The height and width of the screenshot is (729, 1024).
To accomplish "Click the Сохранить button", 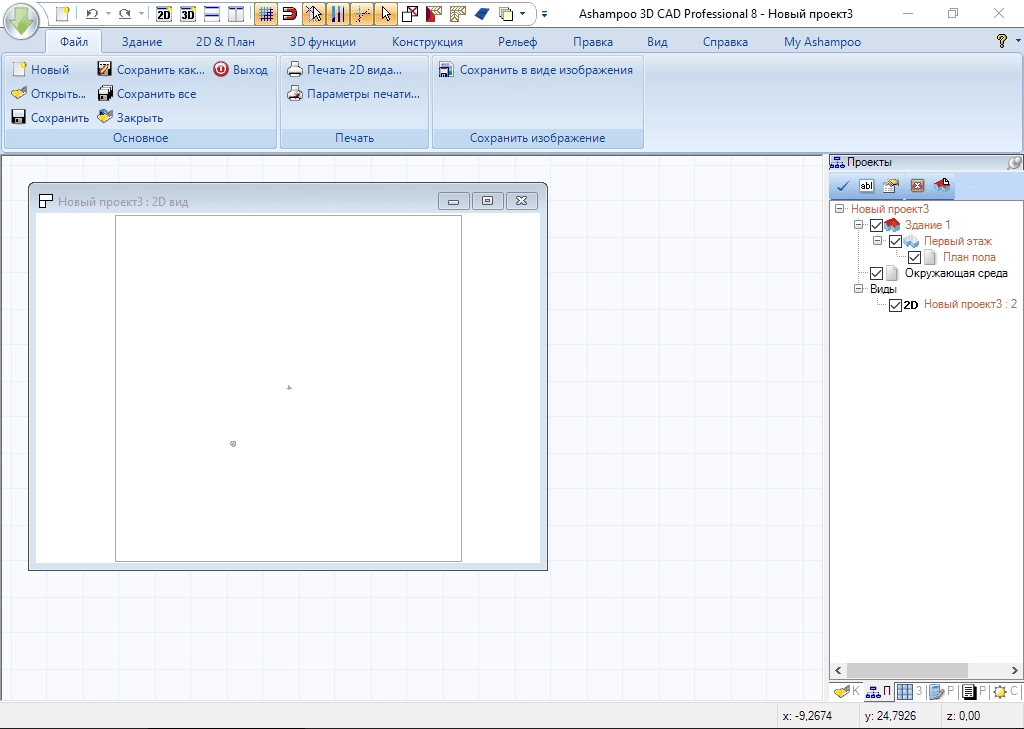I will click(x=50, y=118).
